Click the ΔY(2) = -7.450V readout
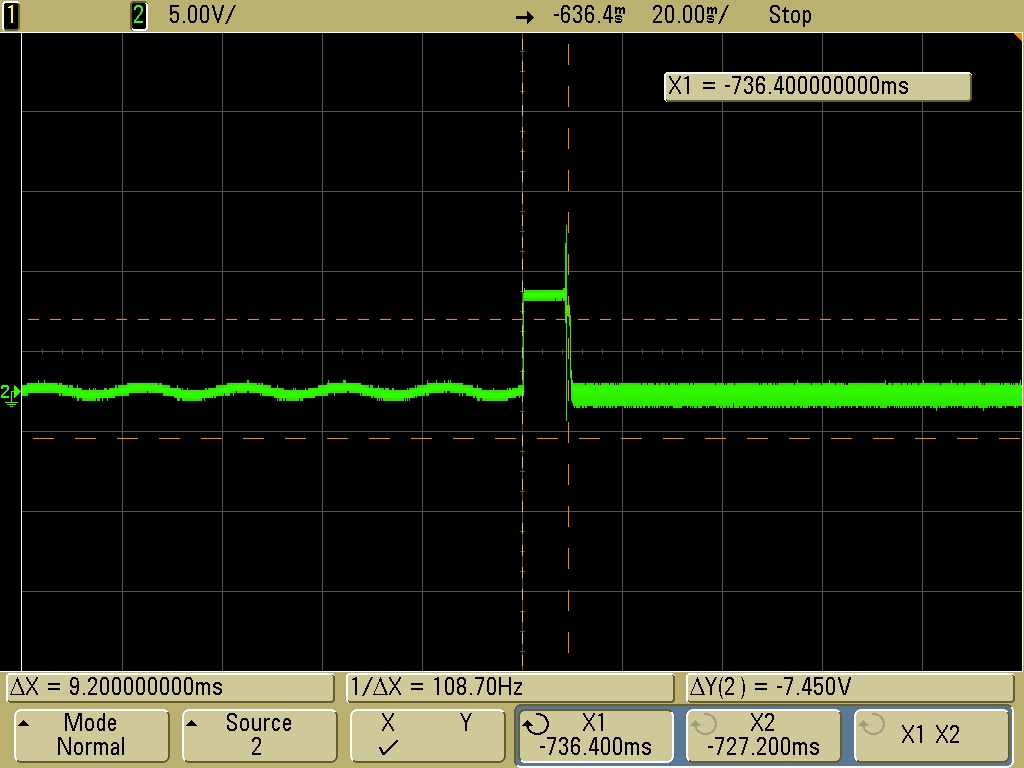This screenshot has width=1024, height=768. (850, 687)
